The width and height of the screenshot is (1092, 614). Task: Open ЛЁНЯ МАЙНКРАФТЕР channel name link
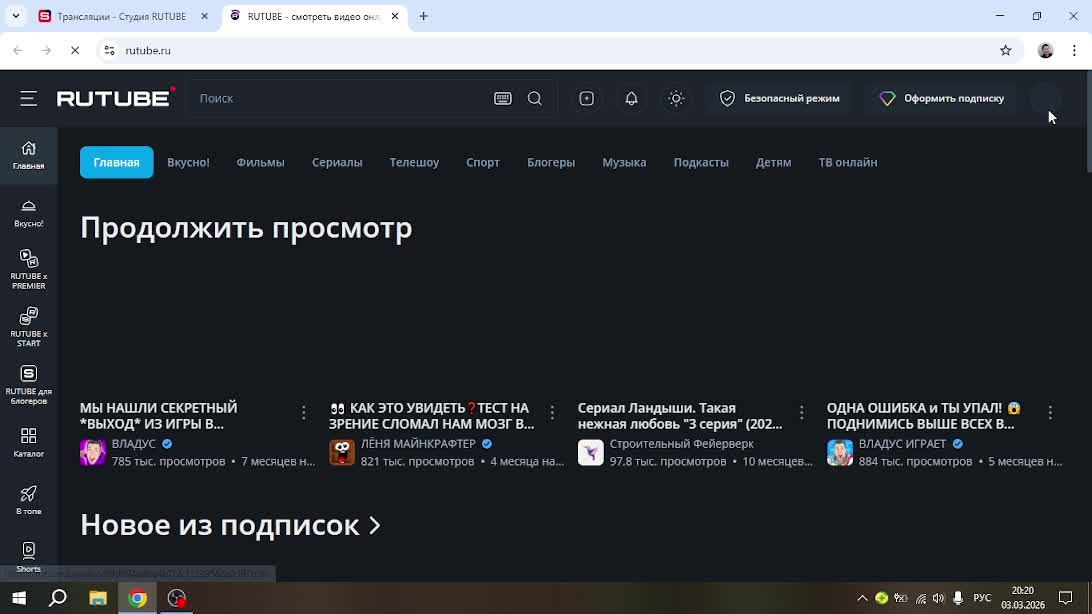coord(418,443)
